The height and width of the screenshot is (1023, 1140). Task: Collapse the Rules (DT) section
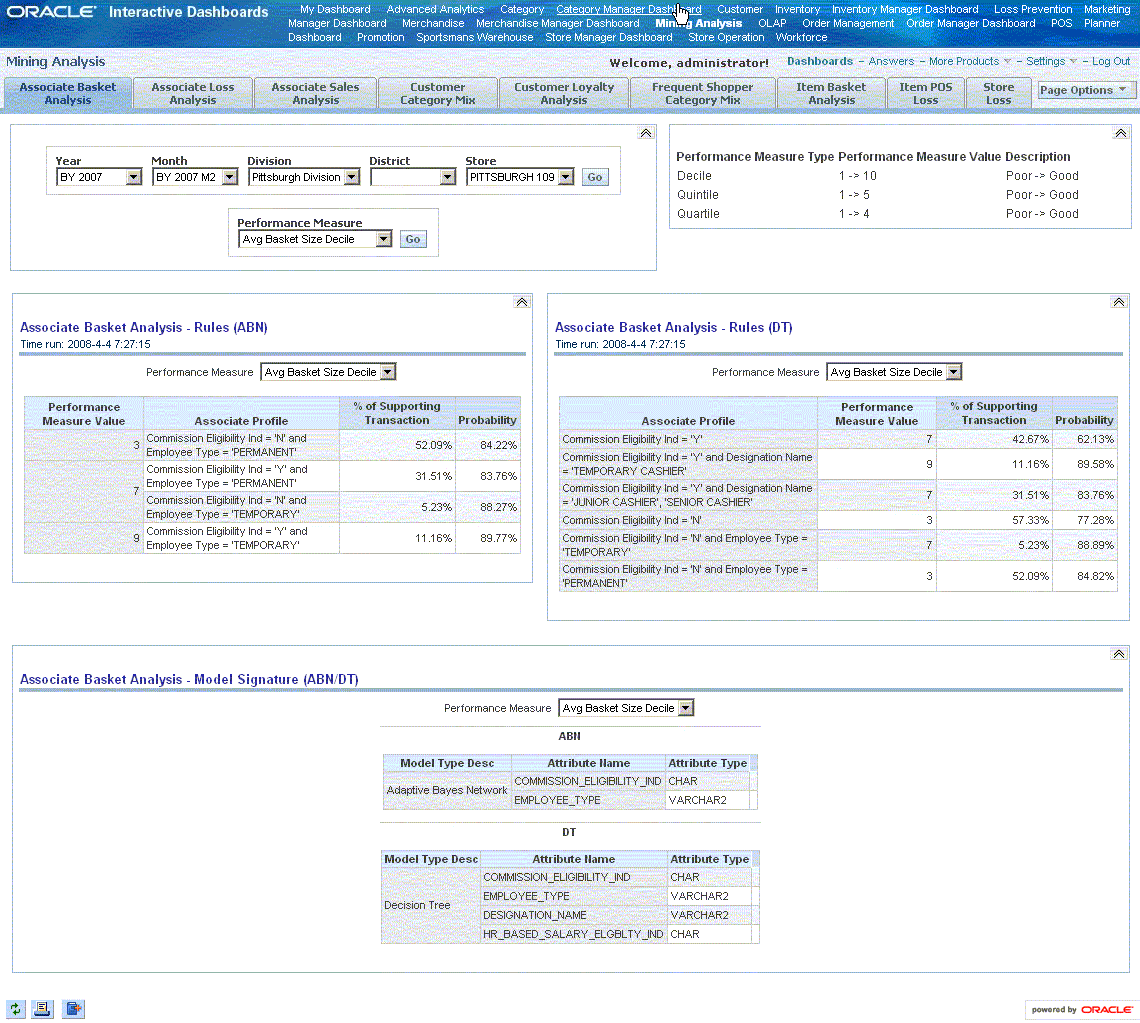click(x=1118, y=302)
